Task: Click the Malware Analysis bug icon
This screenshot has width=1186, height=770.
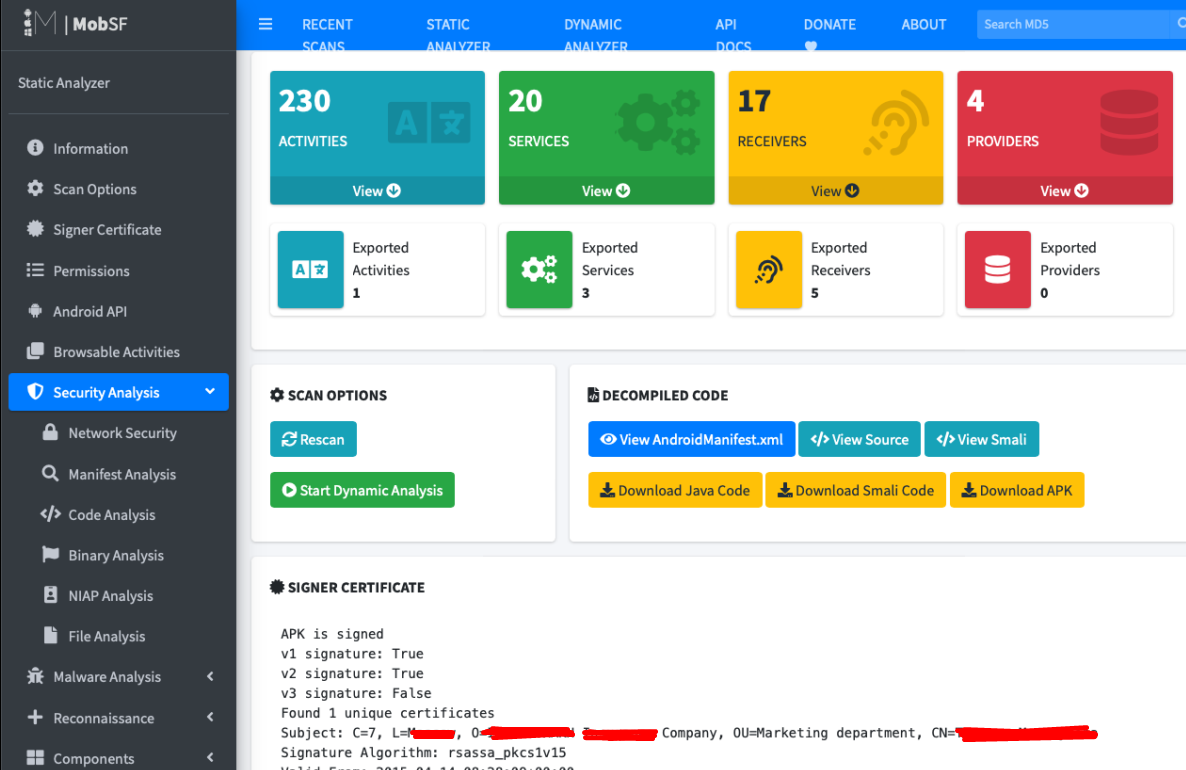Action: pos(35,675)
